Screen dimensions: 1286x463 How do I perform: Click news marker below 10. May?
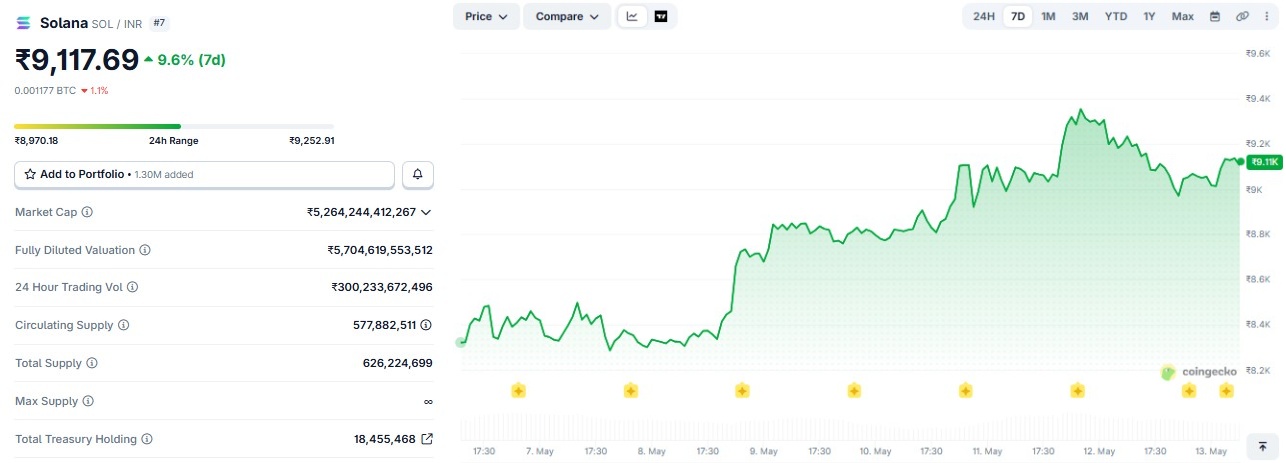click(854, 390)
